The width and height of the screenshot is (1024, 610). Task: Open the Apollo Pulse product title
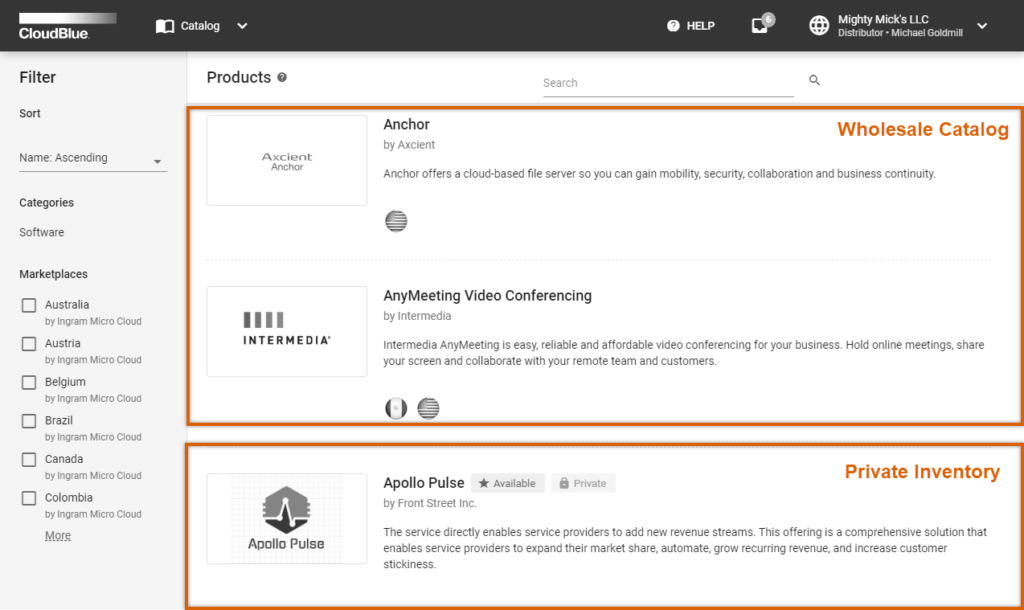point(424,483)
